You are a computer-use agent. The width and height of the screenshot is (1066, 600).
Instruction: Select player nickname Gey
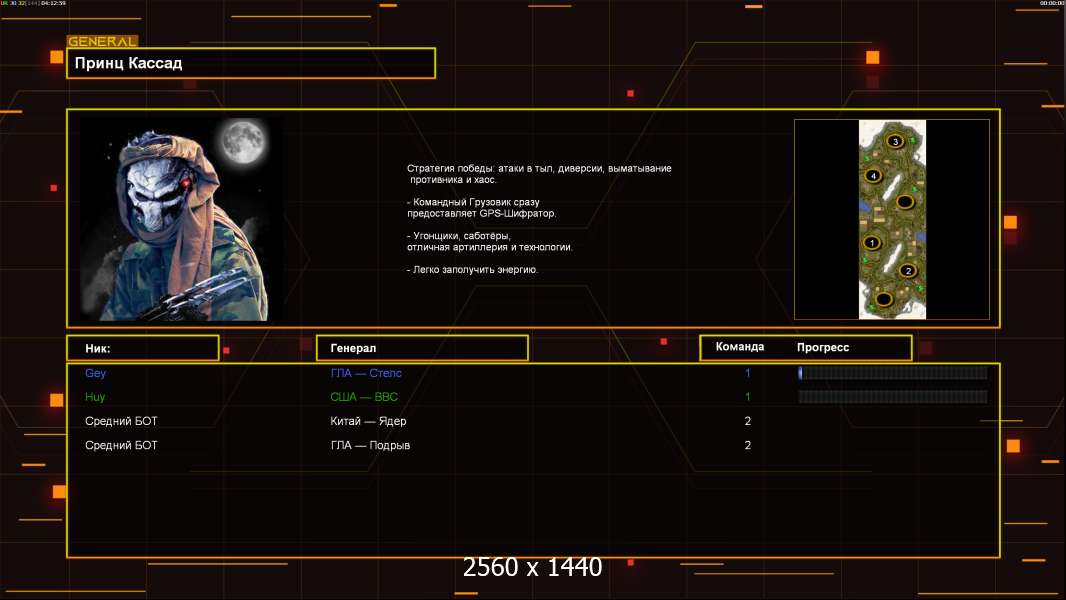[x=95, y=373]
